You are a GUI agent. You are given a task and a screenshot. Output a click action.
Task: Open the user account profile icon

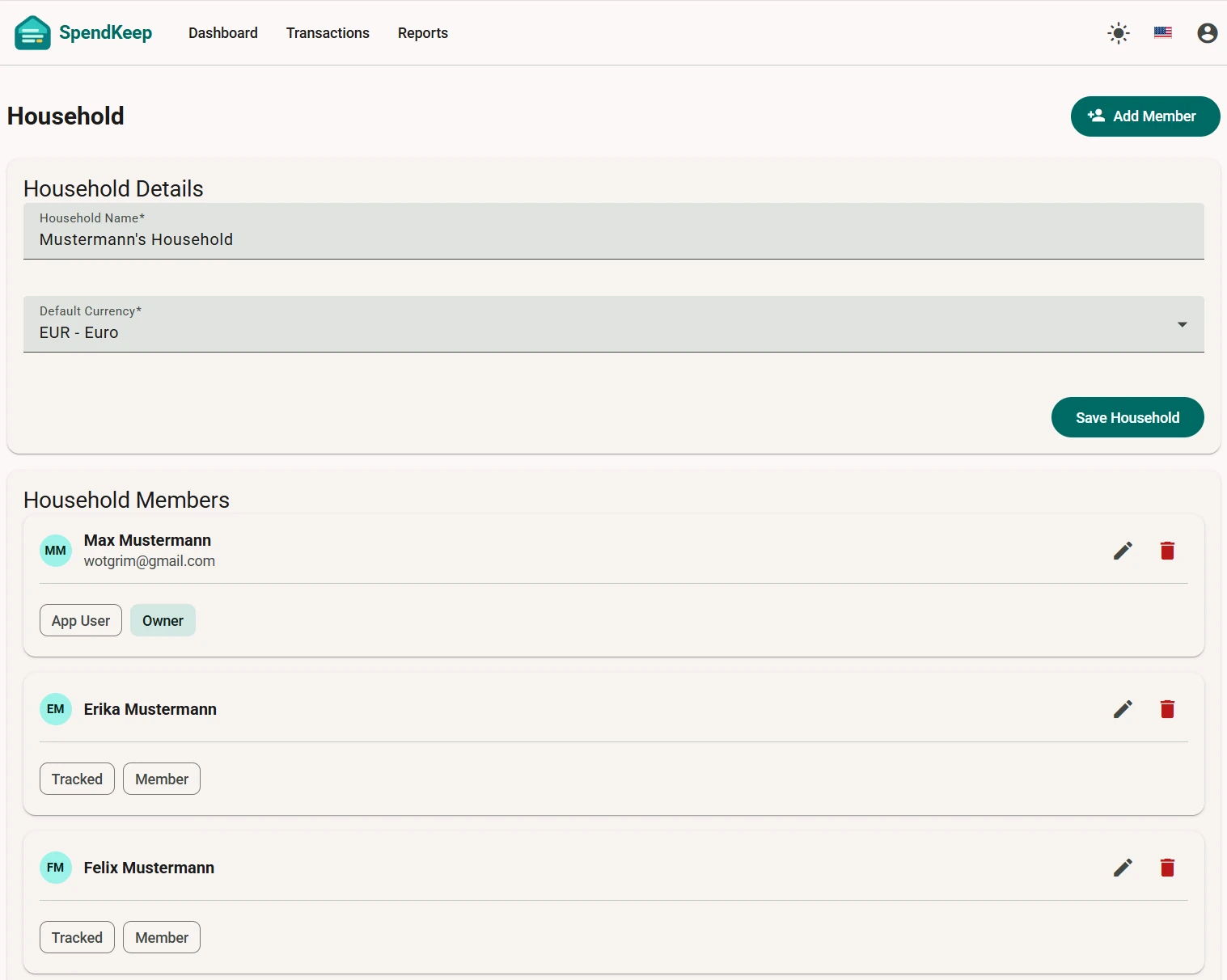pos(1208,33)
